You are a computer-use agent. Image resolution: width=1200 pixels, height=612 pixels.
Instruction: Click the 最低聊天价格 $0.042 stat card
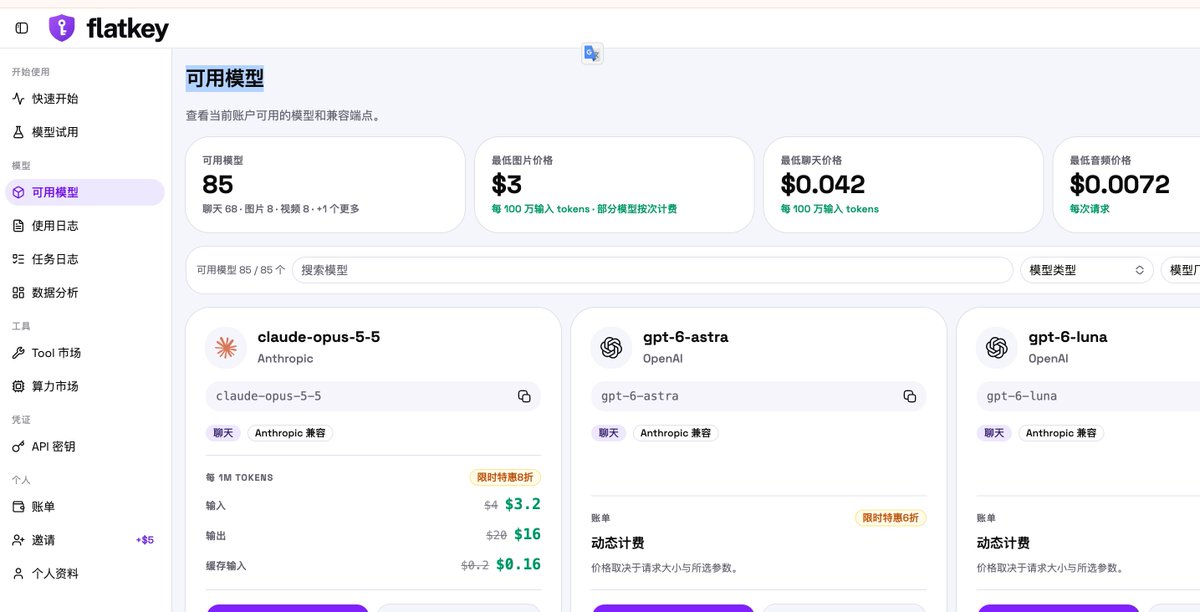tap(904, 185)
